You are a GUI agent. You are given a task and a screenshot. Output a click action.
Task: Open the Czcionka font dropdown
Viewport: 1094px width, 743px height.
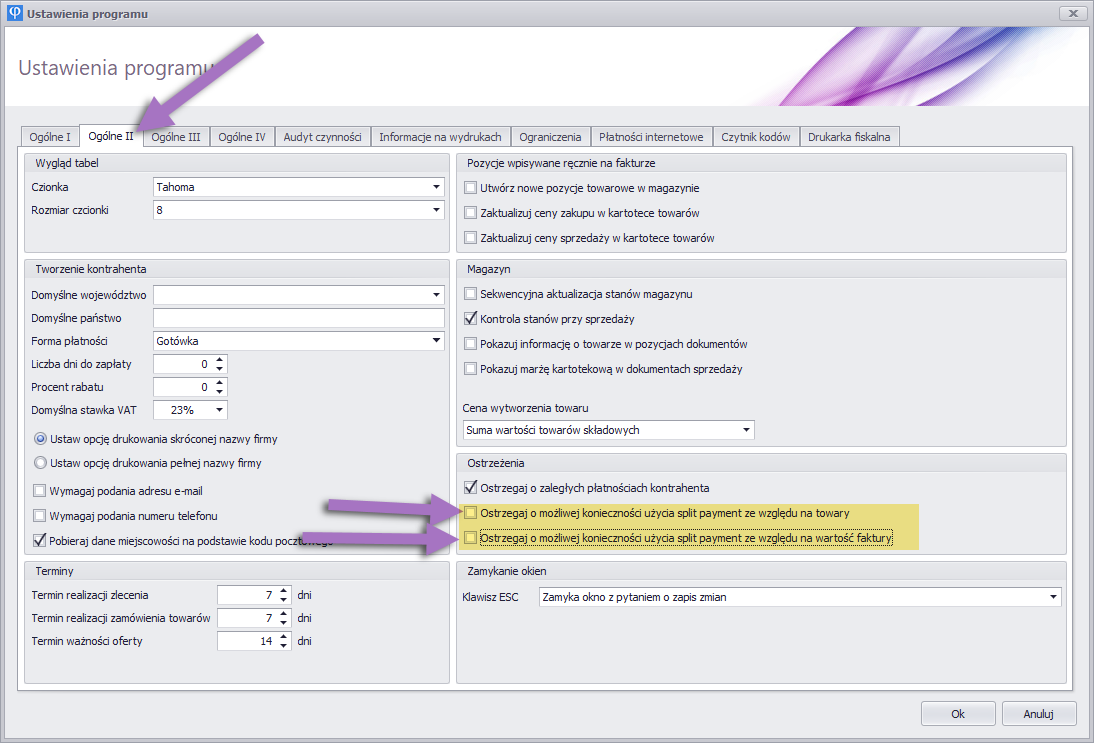pyautogui.click(x=436, y=187)
